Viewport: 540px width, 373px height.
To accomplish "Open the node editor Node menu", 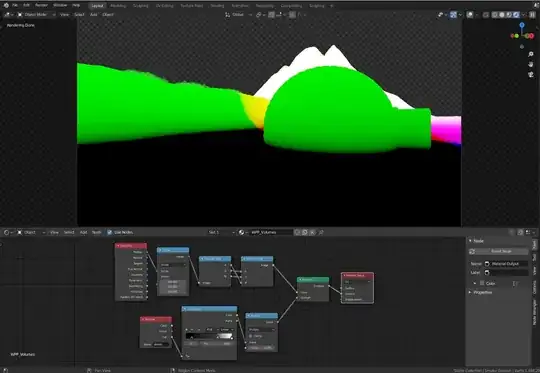I will [96, 232].
